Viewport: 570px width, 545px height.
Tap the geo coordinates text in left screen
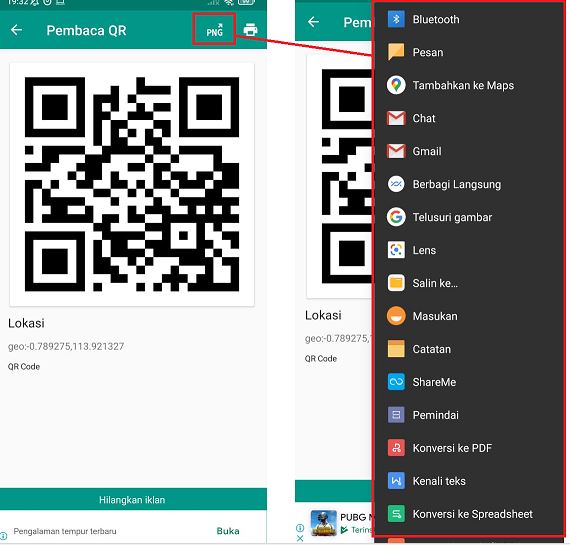(66, 346)
